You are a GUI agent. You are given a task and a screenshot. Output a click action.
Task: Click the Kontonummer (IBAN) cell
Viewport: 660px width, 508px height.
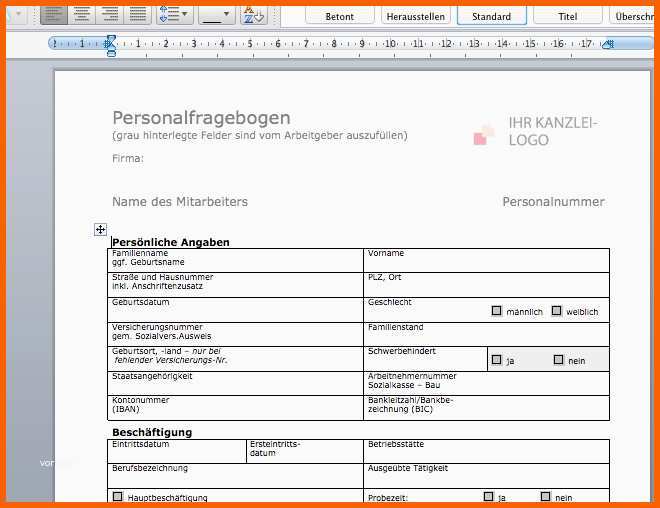click(x=235, y=408)
